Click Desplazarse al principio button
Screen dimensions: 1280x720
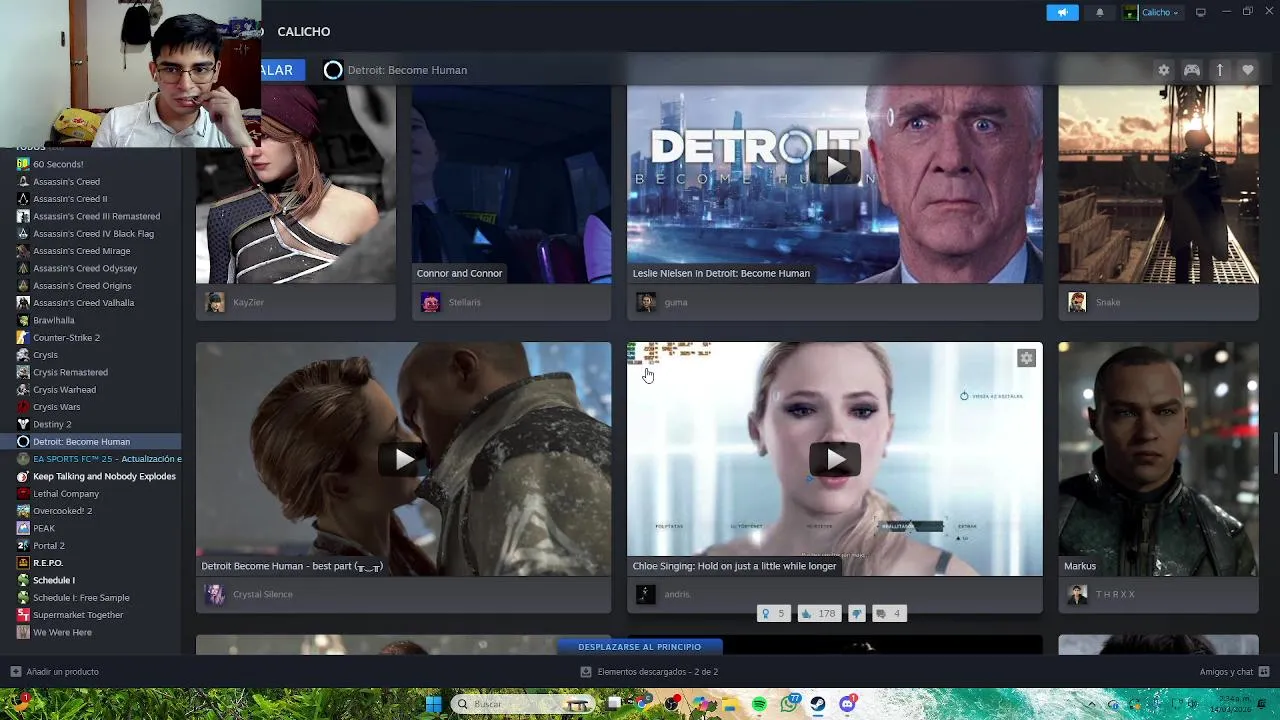(639, 647)
